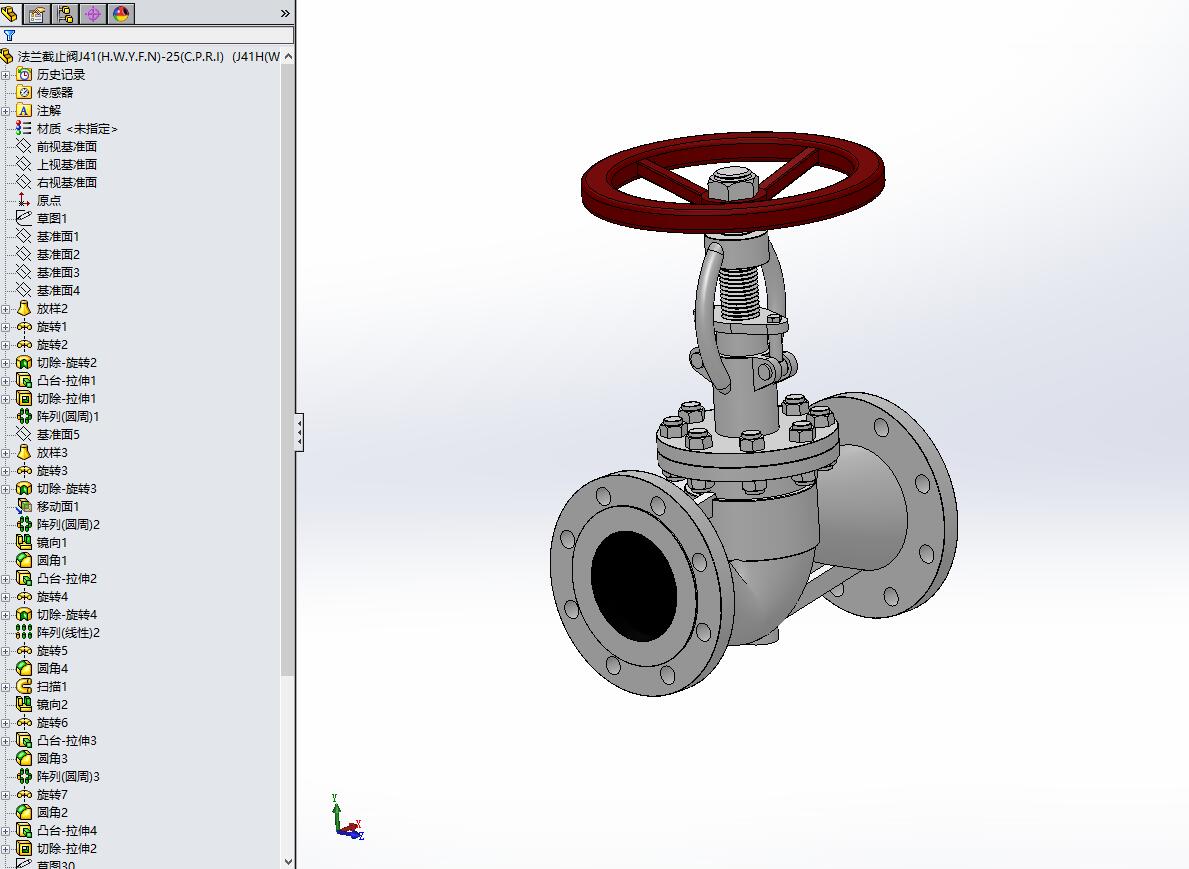The height and width of the screenshot is (869, 1189).
Task: Expand the 切除-旋转2 feature
Action: coord(6,362)
